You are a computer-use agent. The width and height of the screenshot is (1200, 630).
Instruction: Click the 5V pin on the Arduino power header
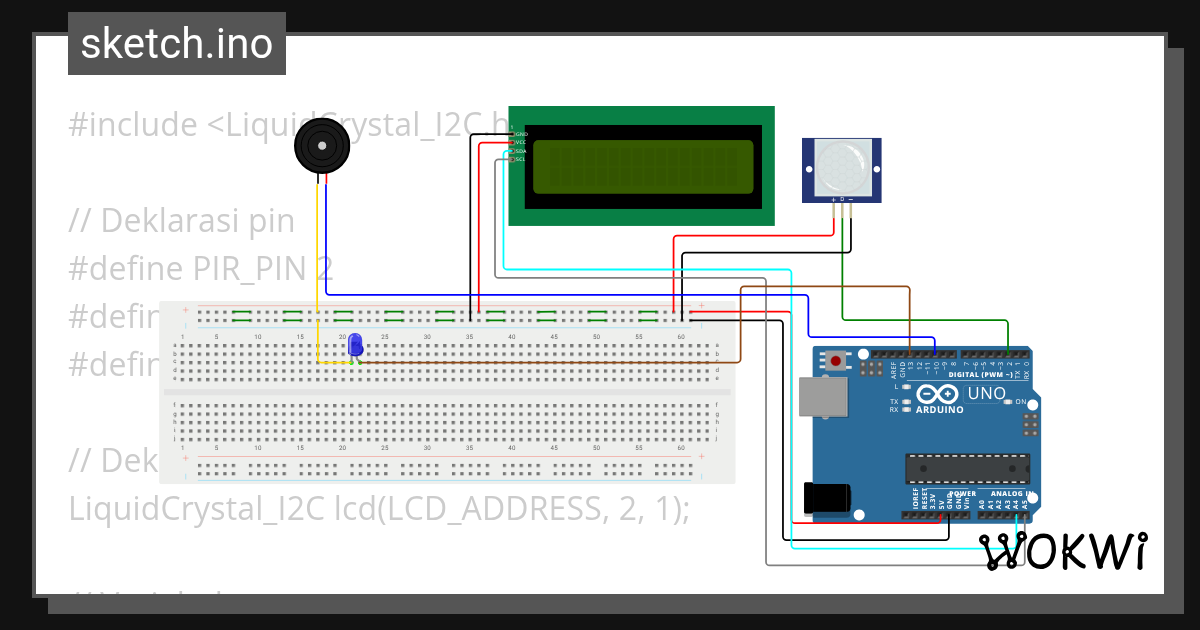pyautogui.click(x=940, y=516)
